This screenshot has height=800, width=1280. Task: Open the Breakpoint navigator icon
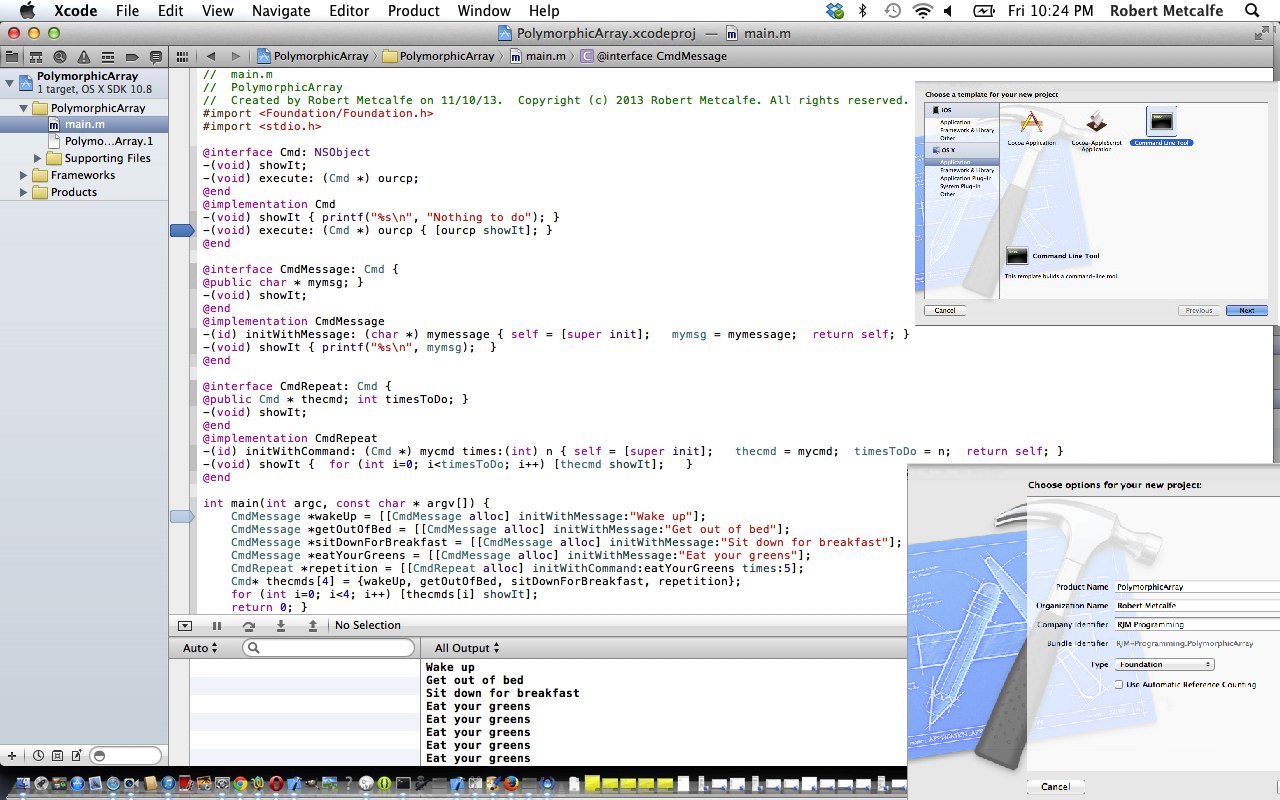tap(131, 57)
